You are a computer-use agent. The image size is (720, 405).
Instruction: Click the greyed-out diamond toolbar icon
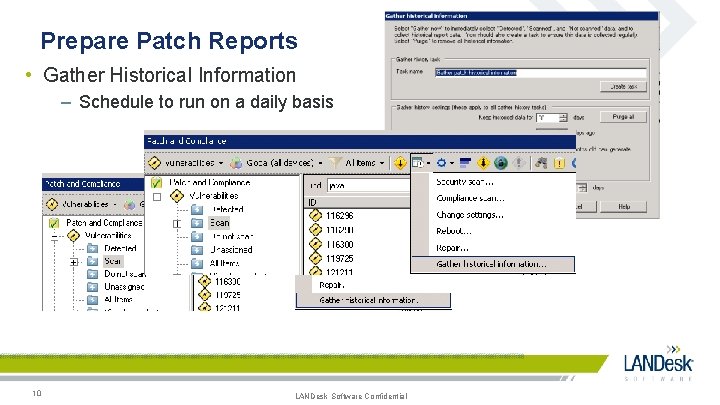pyautogui.click(x=519, y=163)
